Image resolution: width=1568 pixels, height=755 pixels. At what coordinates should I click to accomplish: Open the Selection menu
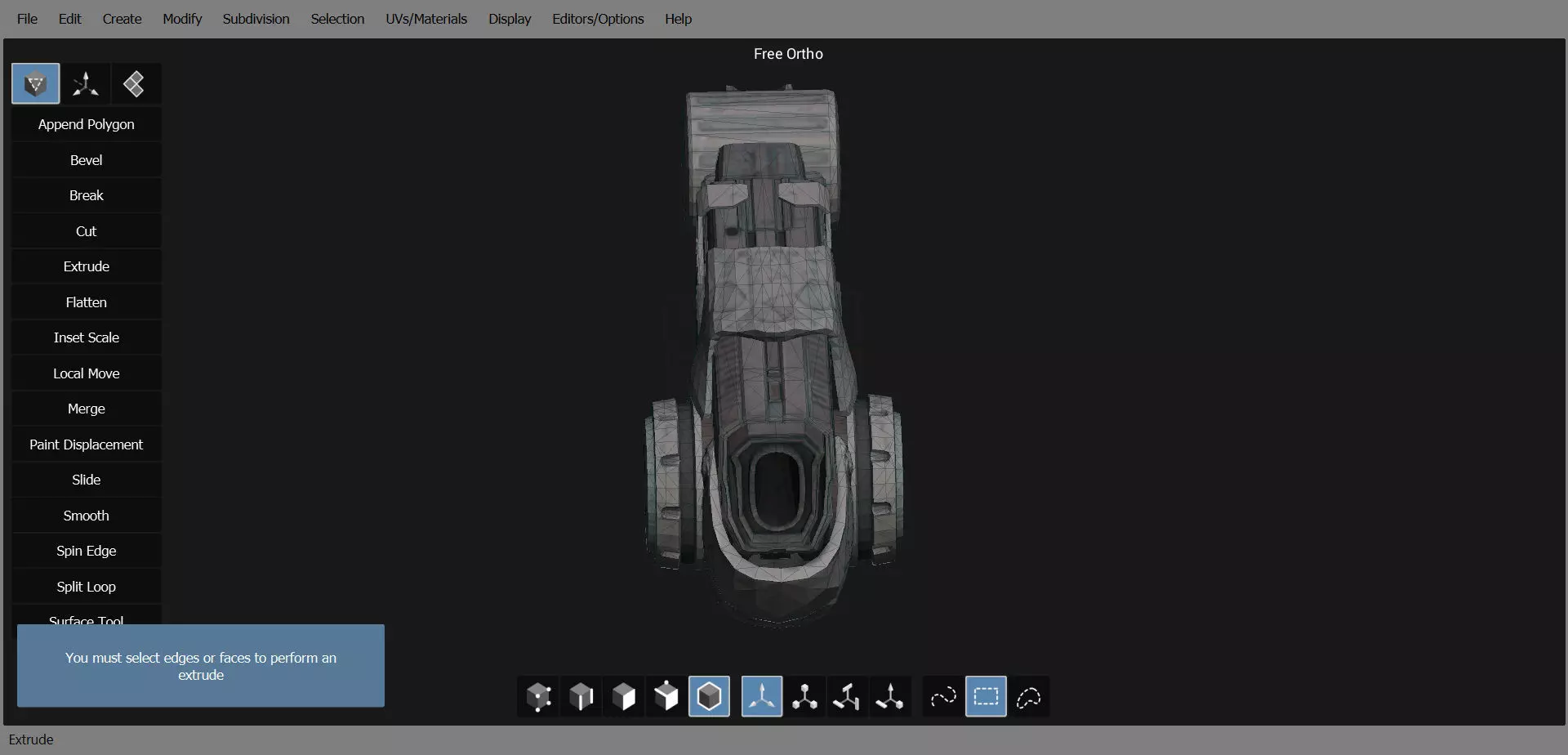(337, 19)
